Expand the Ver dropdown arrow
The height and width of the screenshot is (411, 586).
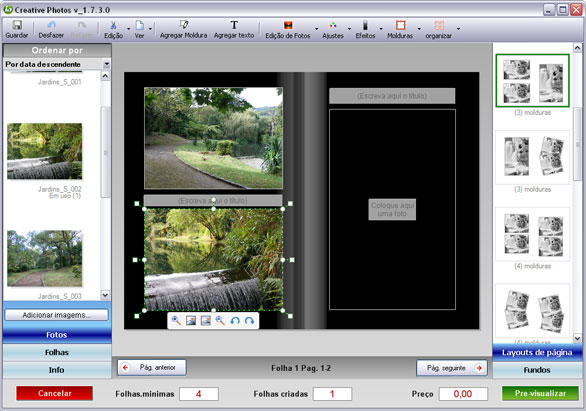(x=151, y=28)
